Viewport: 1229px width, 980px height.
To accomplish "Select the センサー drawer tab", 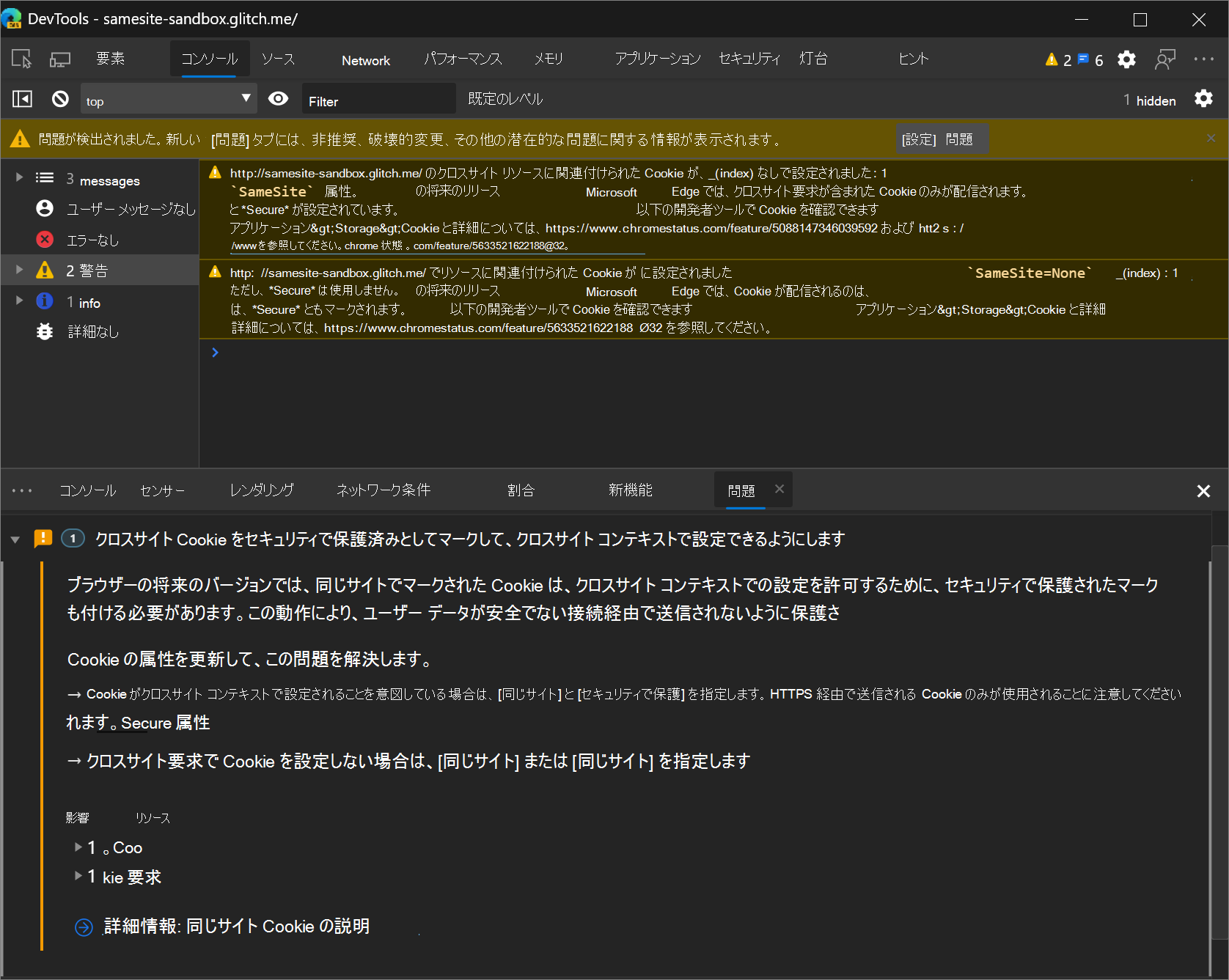I will point(162,490).
